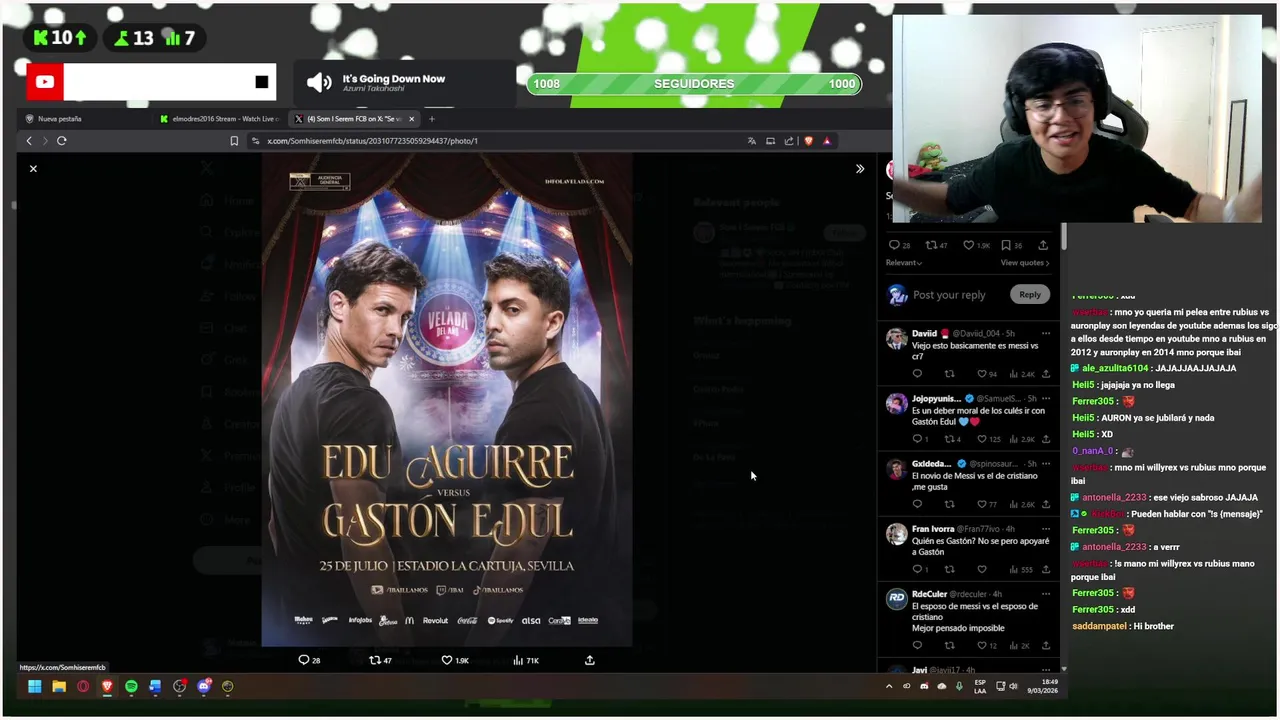Image resolution: width=1280 pixels, height=720 pixels.
Task: Open Opera browser from the taskbar
Action: (x=83, y=686)
